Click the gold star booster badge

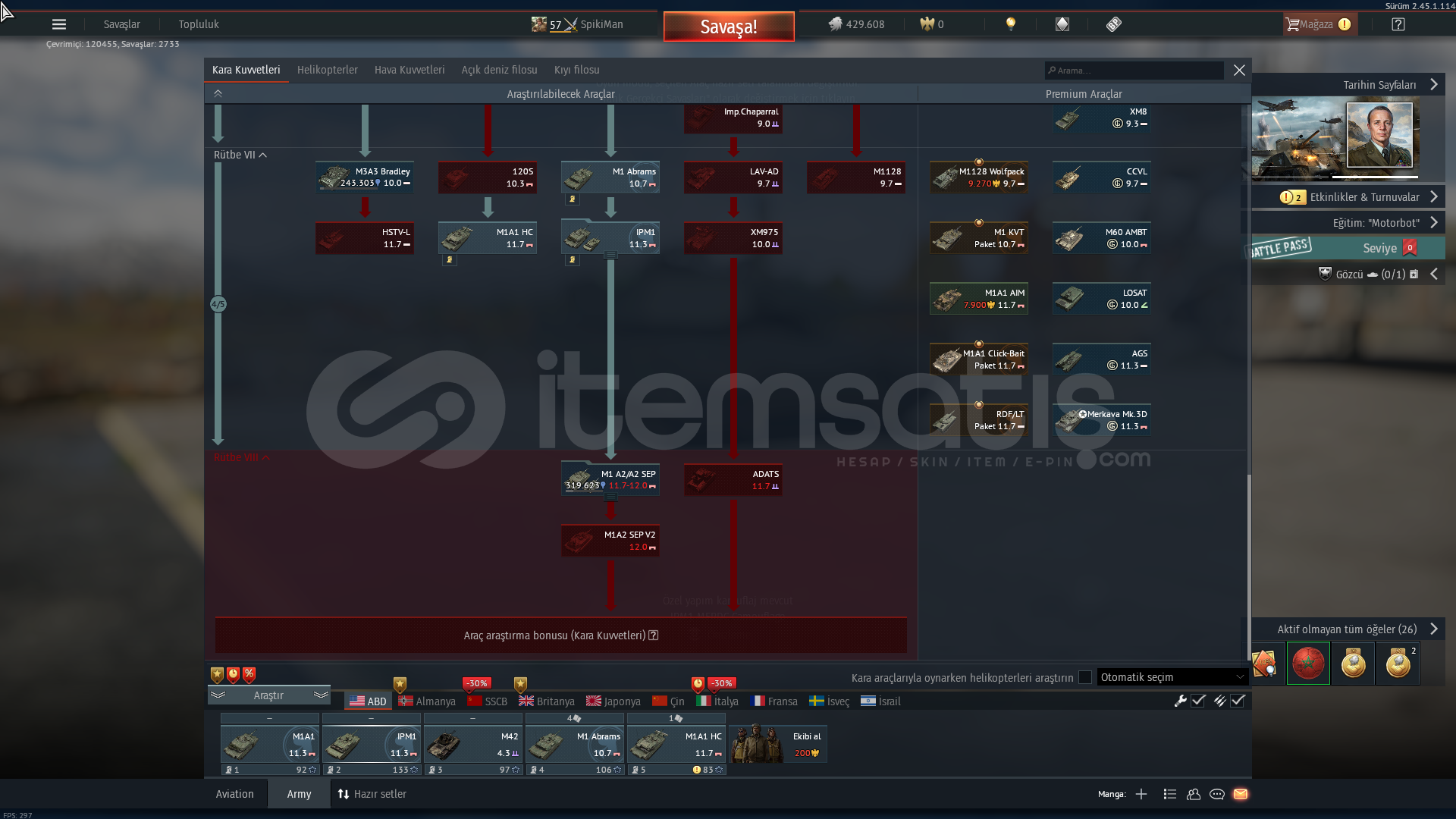coord(218,674)
